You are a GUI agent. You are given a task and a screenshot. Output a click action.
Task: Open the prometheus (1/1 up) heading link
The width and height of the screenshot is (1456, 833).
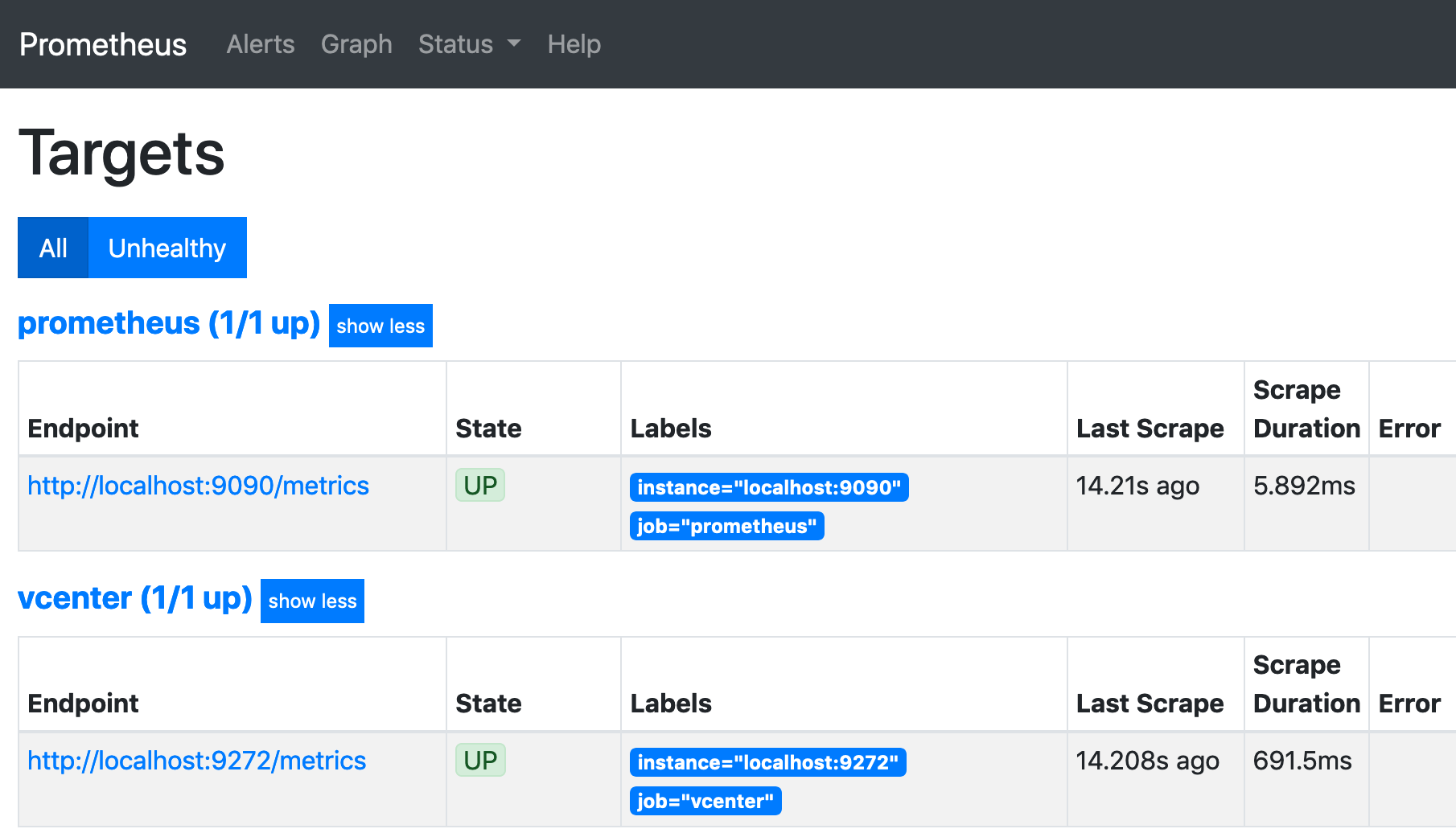(169, 323)
